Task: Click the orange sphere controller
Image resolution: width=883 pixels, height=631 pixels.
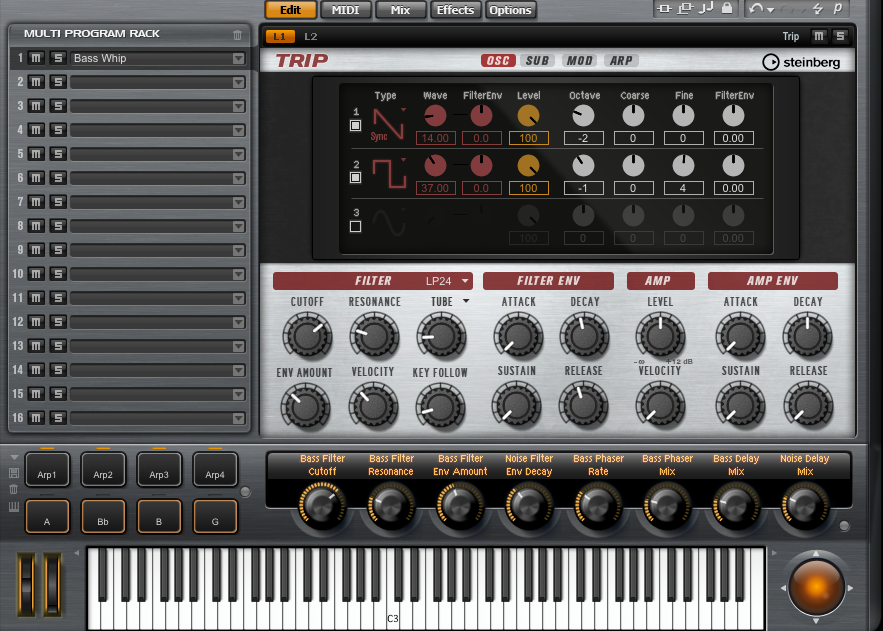Action: coord(816,587)
